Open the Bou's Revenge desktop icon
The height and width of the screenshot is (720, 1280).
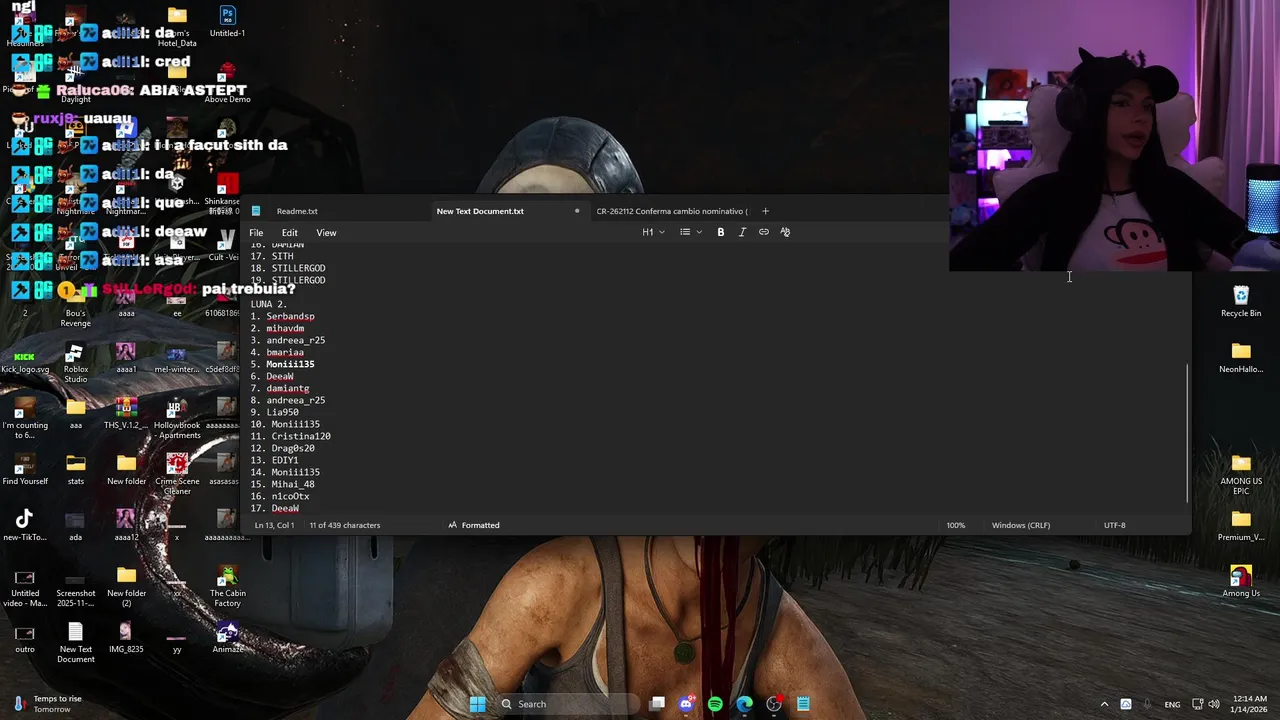coord(75,306)
